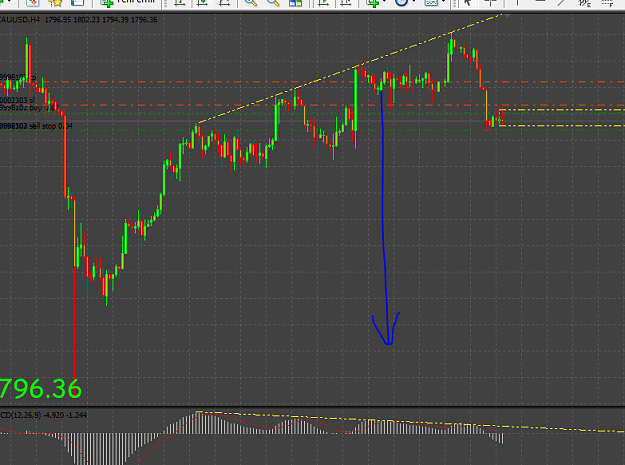The width and height of the screenshot is (625, 465).
Task: Click the 'sell stop 0.04' order label
Action: click(x=51, y=126)
